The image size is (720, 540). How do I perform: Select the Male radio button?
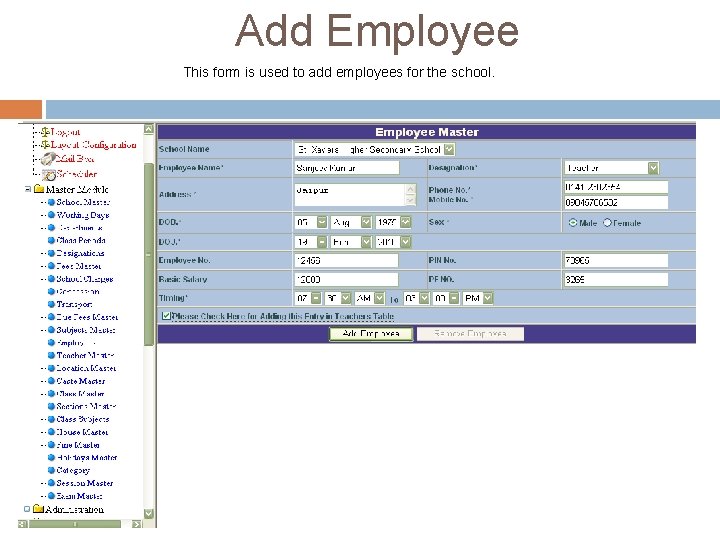[x=573, y=223]
